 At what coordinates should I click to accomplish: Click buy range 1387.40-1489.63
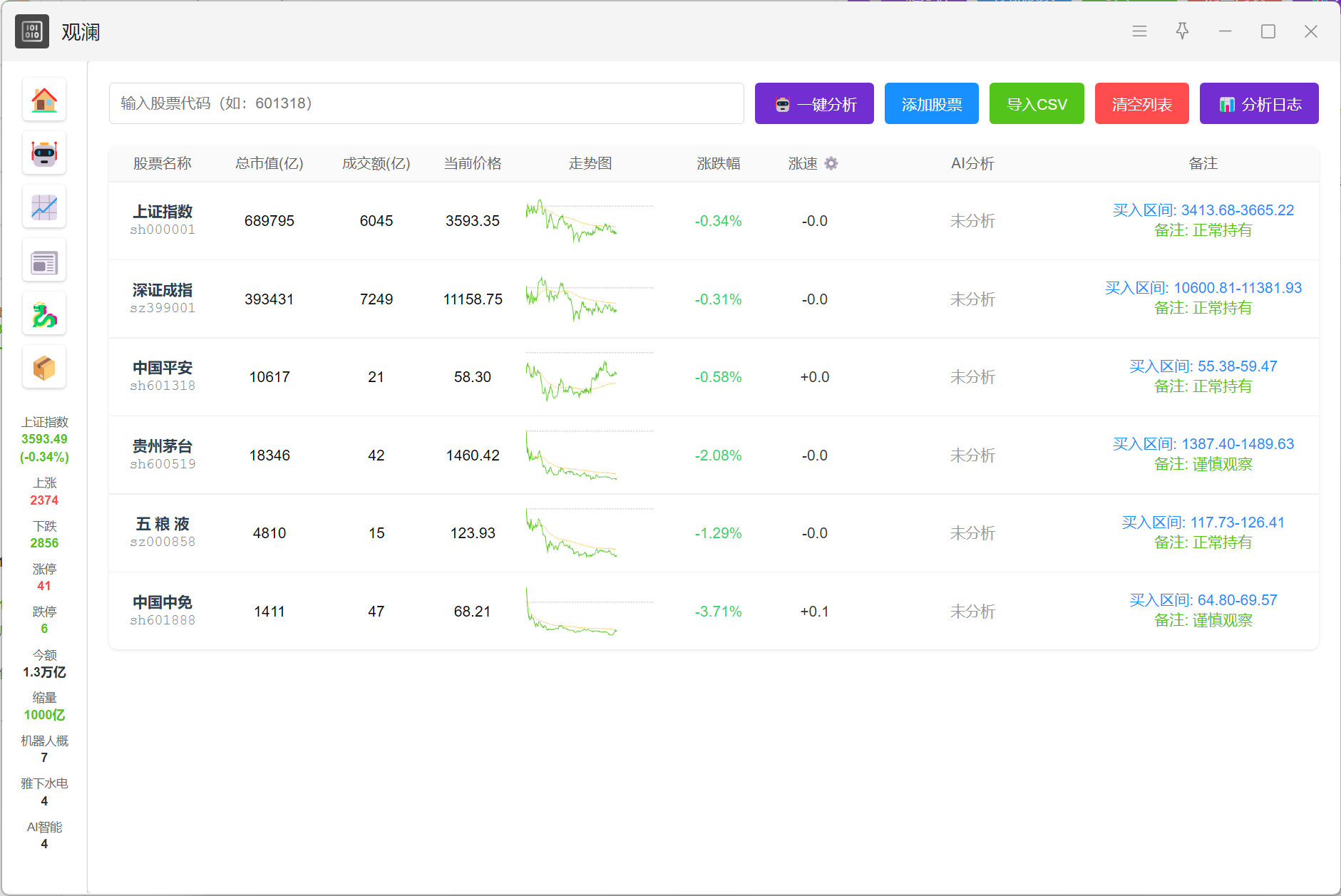coord(1203,444)
